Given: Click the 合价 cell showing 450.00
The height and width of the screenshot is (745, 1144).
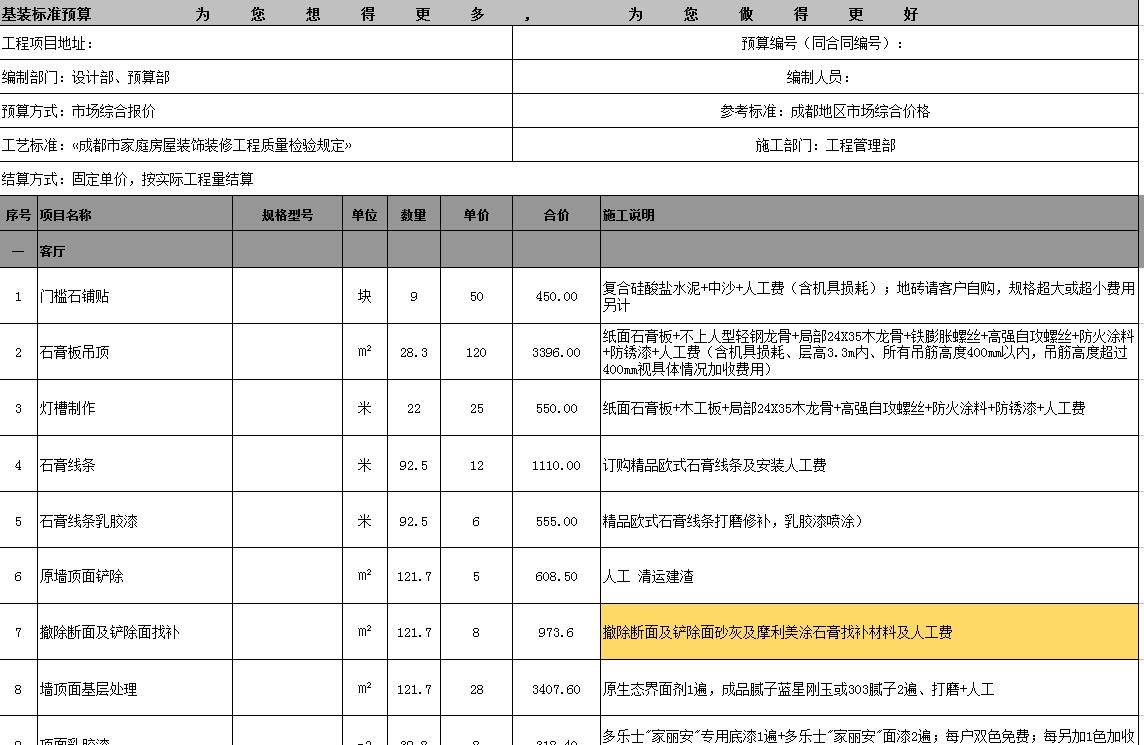Looking at the screenshot, I should (556, 297).
